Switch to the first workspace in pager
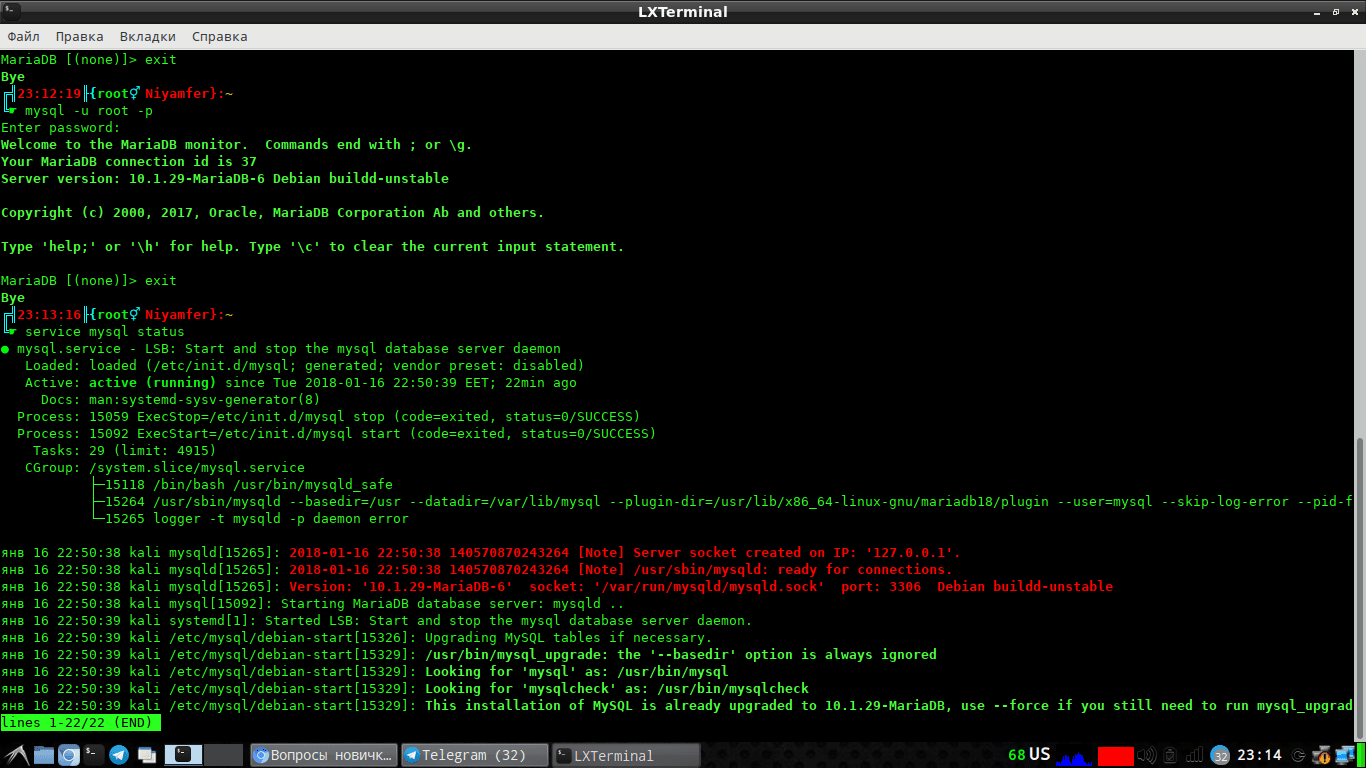This screenshot has height=768, width=1366. 183,755
